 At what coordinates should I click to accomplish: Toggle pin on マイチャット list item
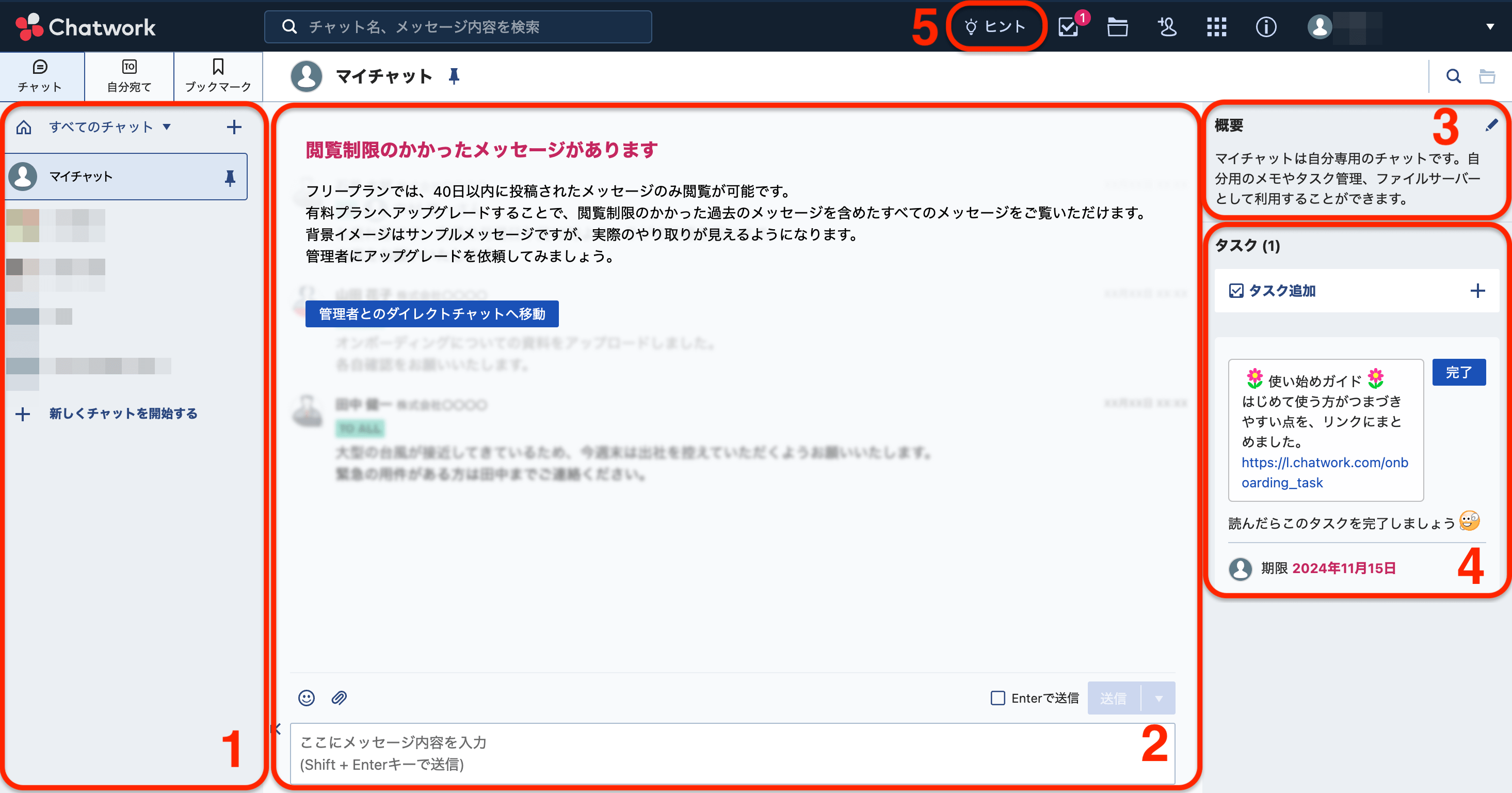point(230,178)
